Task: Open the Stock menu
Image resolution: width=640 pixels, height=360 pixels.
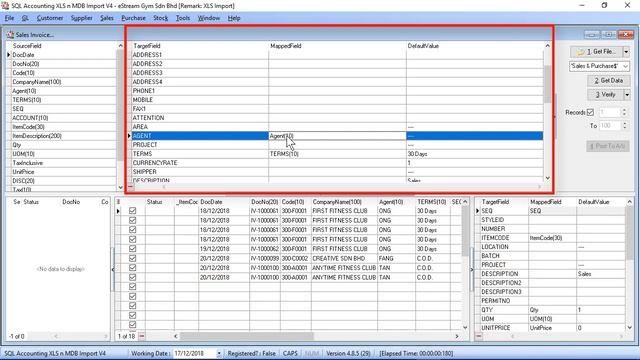Action: (x=160, y=18)
